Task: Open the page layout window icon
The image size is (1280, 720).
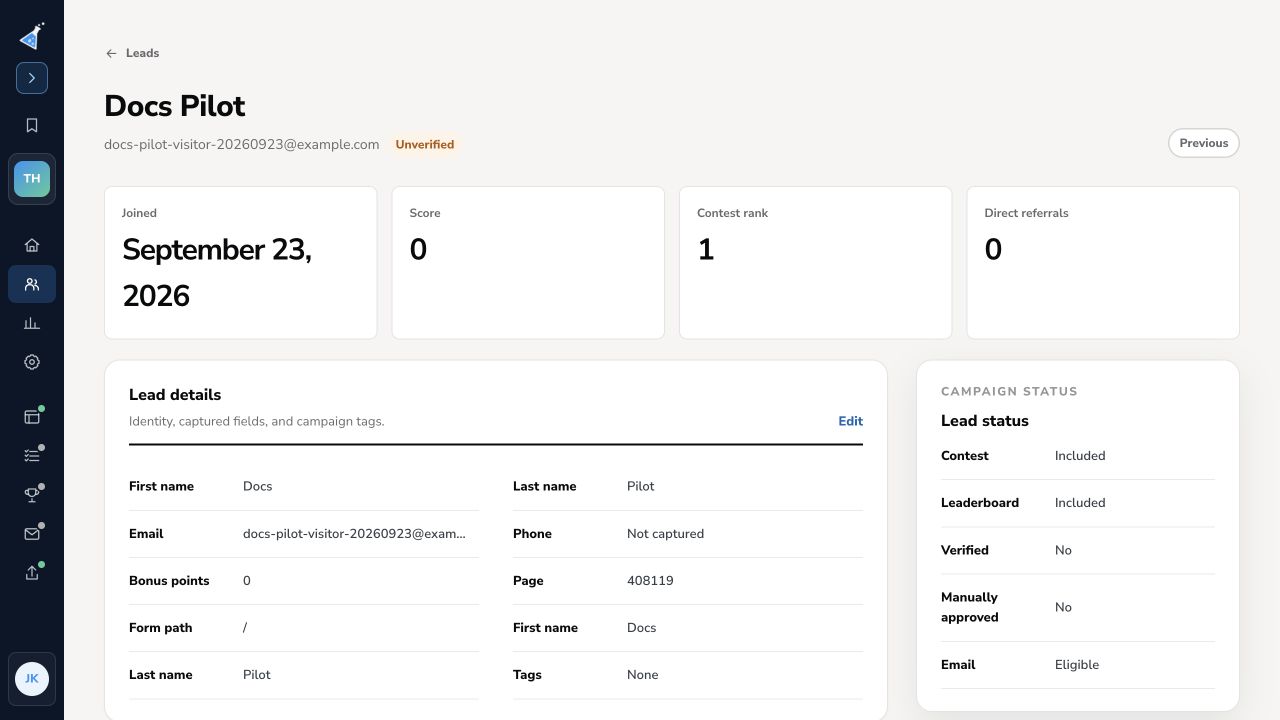Action: (32, 417)
